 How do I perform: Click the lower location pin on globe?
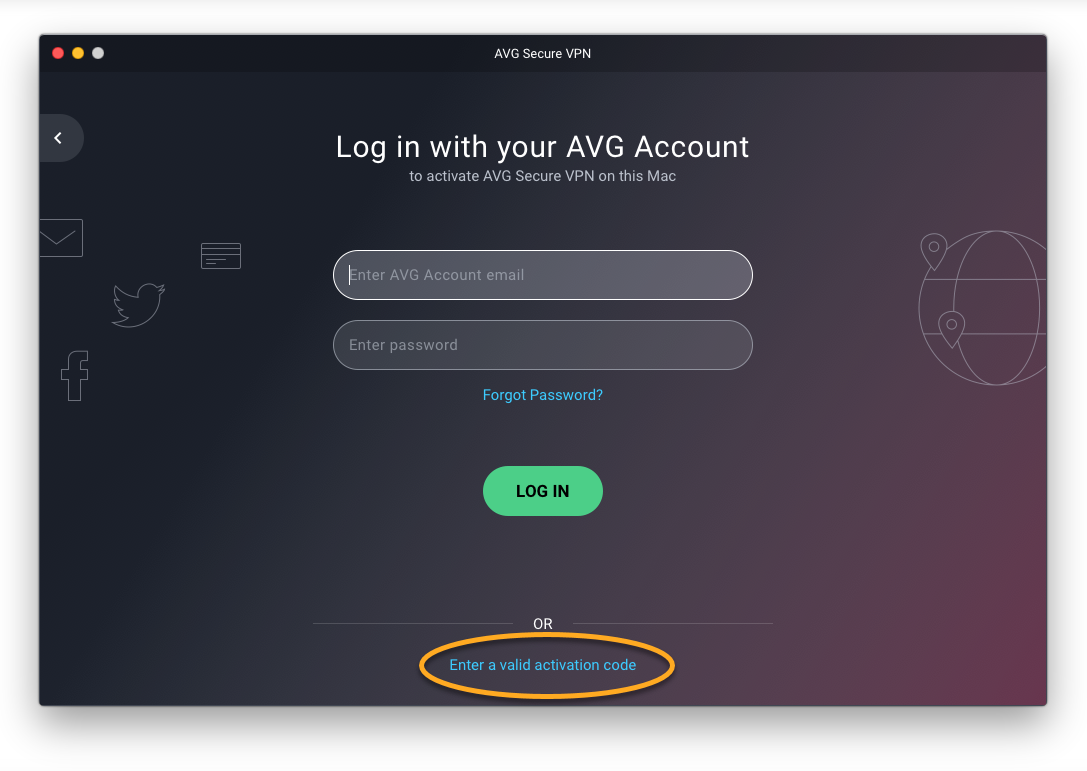pyautogui.click(x=951, y=329)
